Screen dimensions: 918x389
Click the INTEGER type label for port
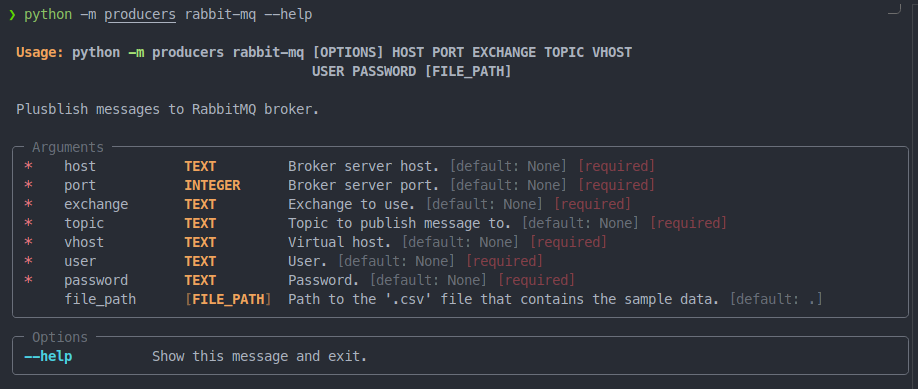213,186
